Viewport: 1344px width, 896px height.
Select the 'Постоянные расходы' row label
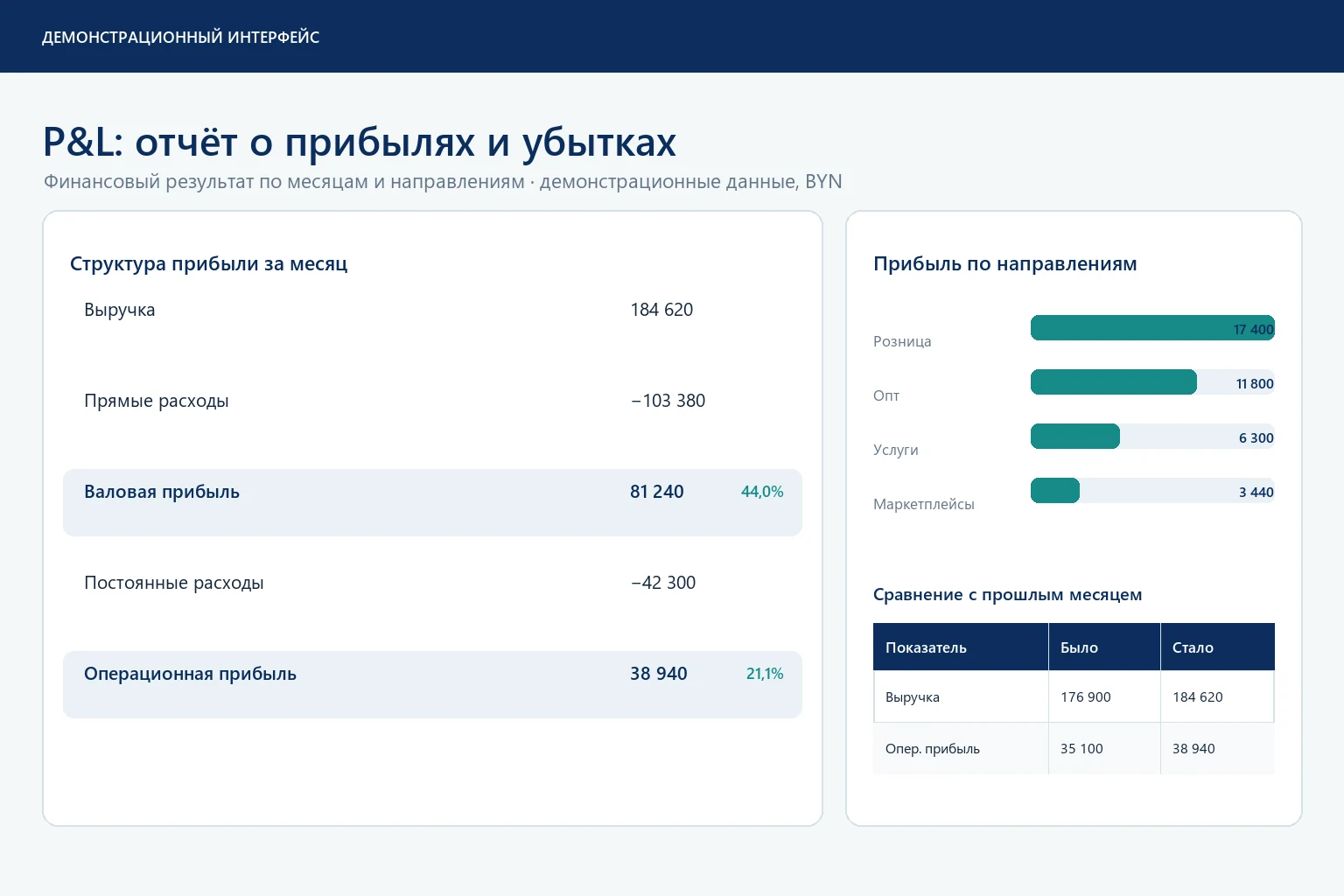coord(174,583)
